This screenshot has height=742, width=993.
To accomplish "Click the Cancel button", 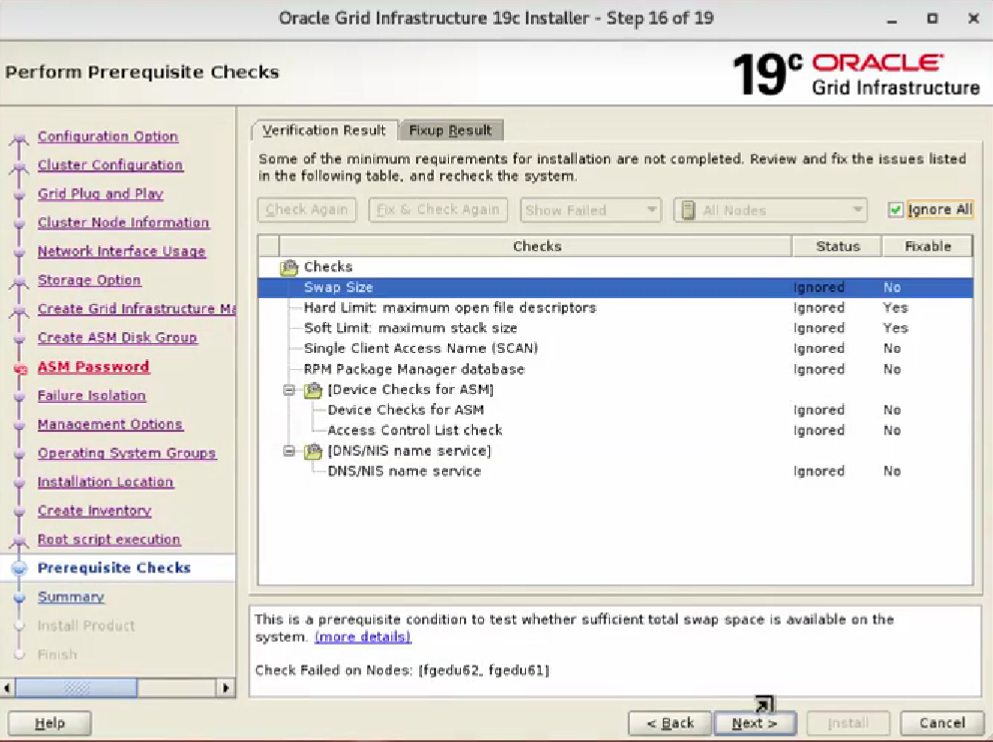I will point(942,723).
